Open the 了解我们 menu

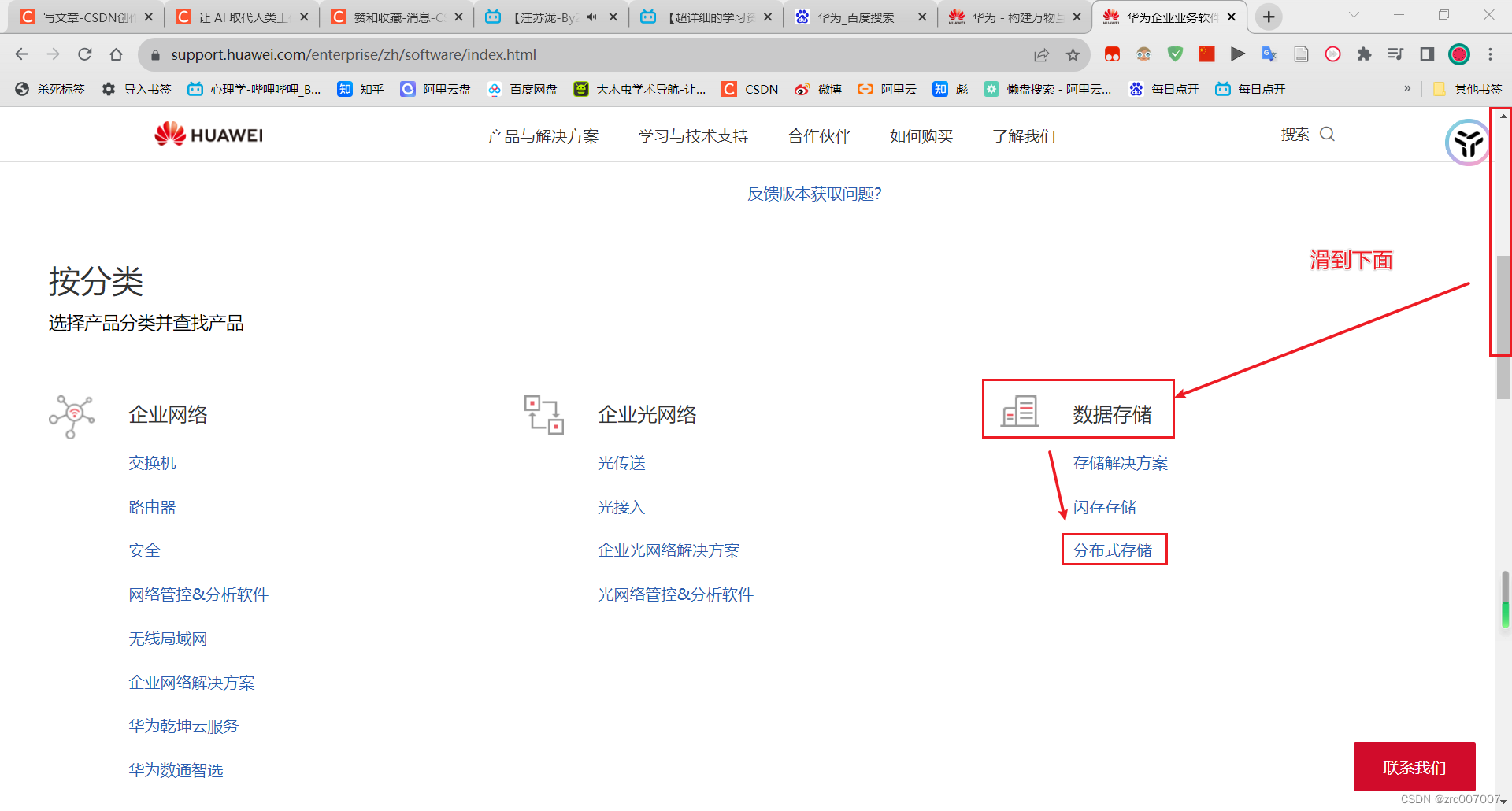click(x=1024, y=136)
